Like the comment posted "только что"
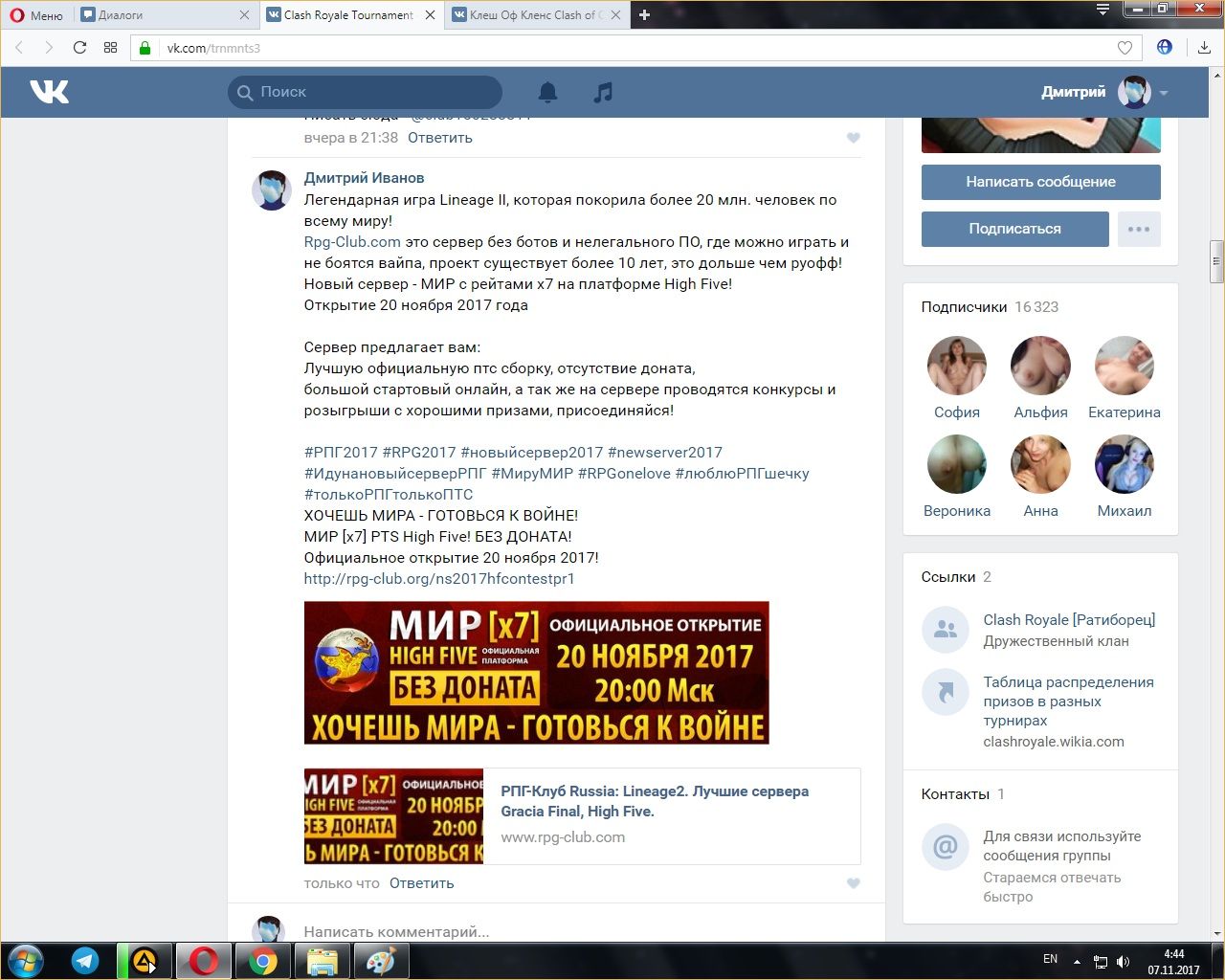1225x980 pixels. point(854,883)
